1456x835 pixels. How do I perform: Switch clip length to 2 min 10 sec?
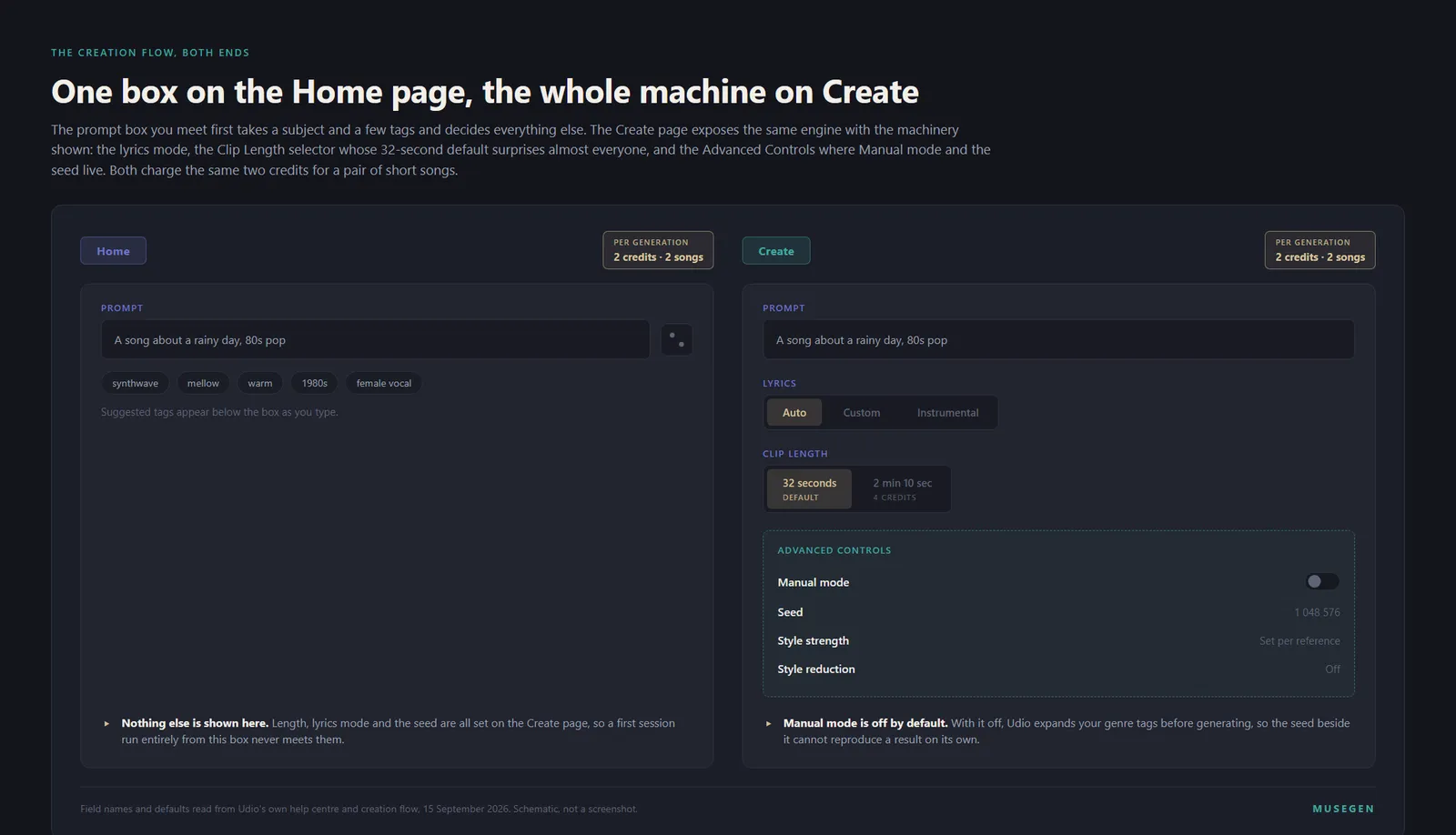[x=902, y=489]
